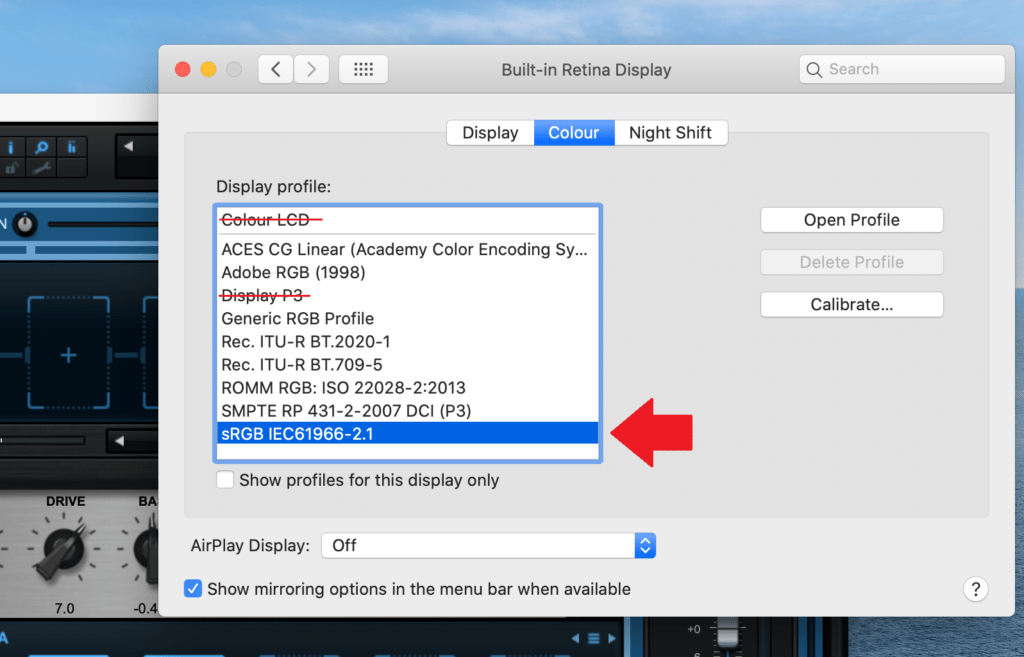Switch to the Display tab
Viewport: 1024px width, 657px height.
click(x=490, y=133)
